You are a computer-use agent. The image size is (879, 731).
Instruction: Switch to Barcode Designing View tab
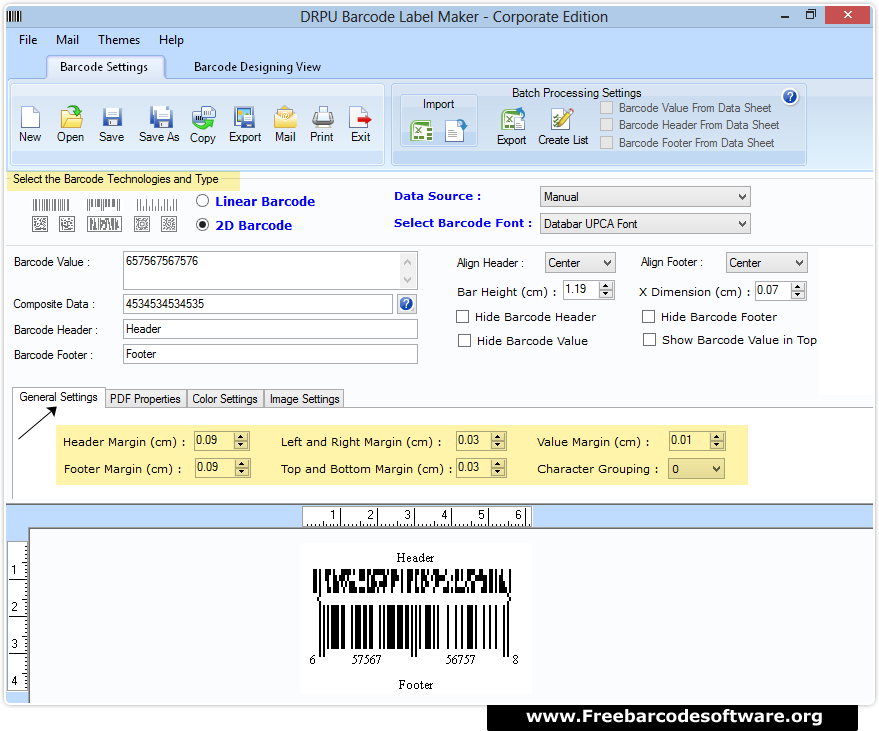[257, 67]
